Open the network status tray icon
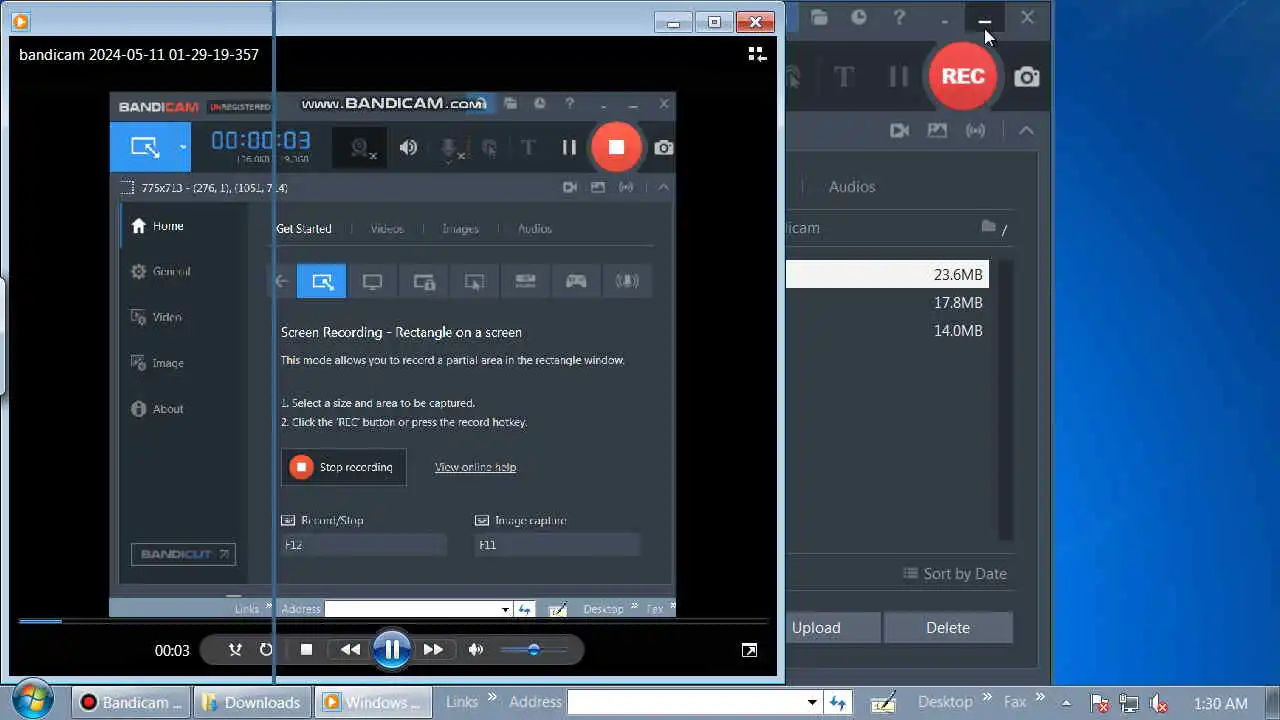Screen dimensions: 1280x720 [1129, 703]
